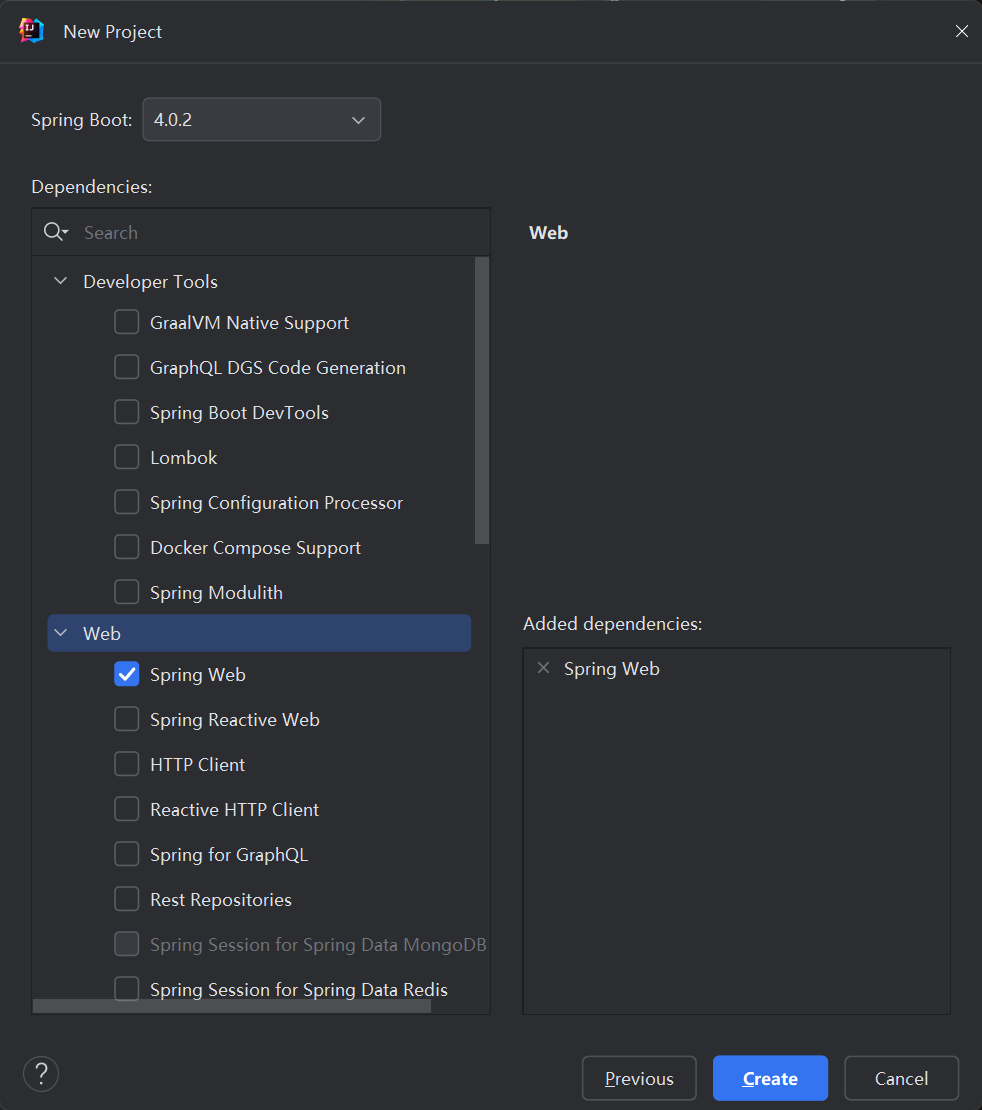982x1110 pixels.
Task: Click the Create button
Action: (x=770, y=1078)
